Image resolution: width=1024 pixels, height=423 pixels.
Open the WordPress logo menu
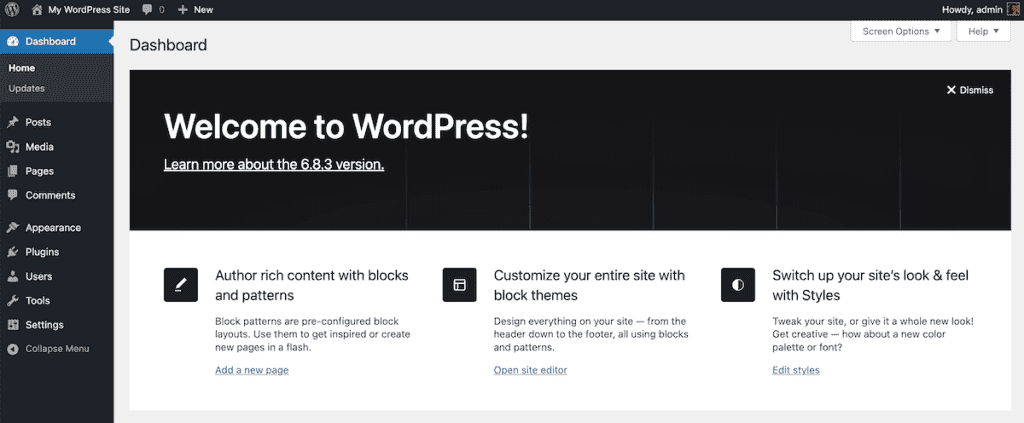coord(12,10)
